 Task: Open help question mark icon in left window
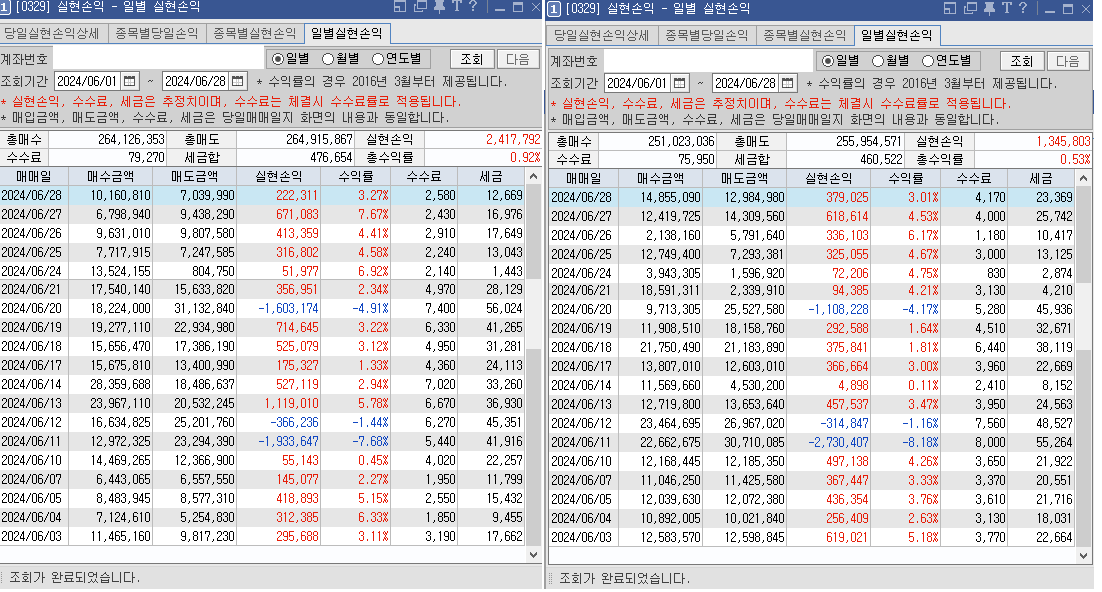coord(473,7)
